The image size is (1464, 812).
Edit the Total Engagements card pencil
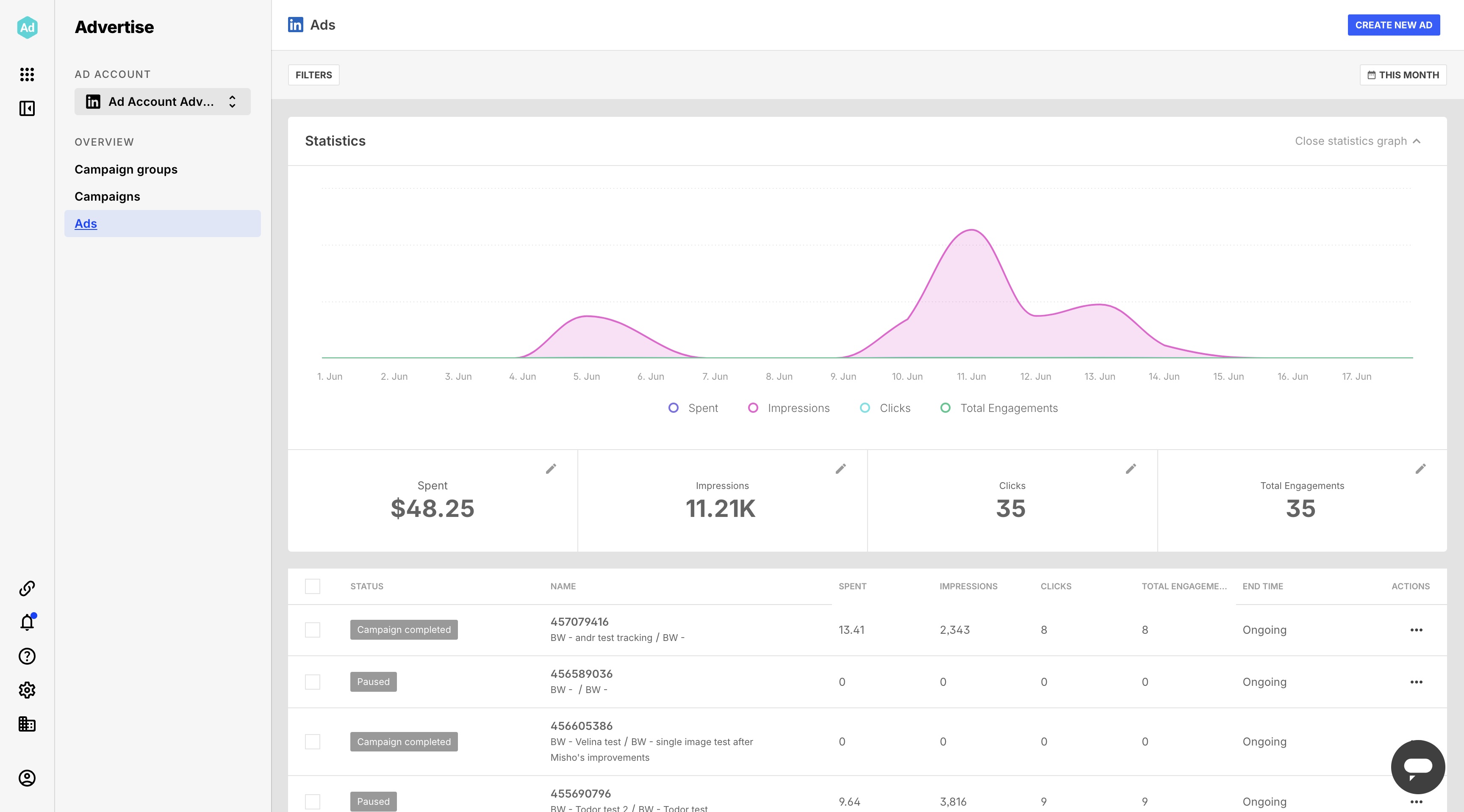(1420, 469)
